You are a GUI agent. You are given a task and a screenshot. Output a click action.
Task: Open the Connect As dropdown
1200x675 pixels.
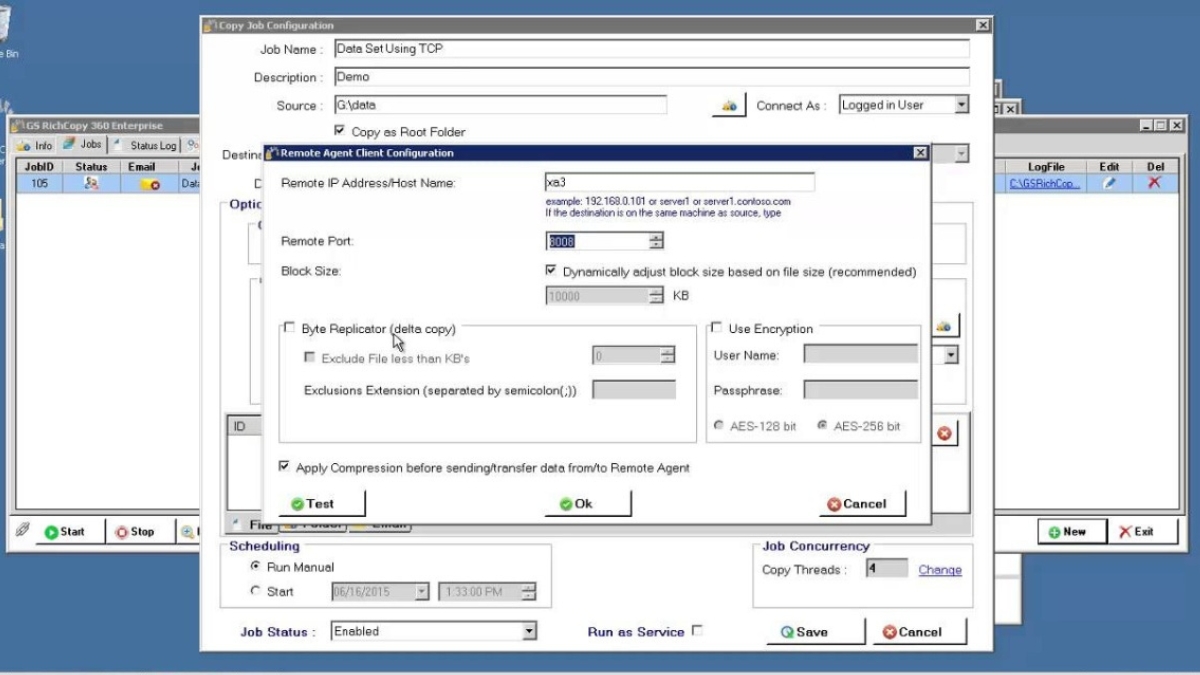961,104
